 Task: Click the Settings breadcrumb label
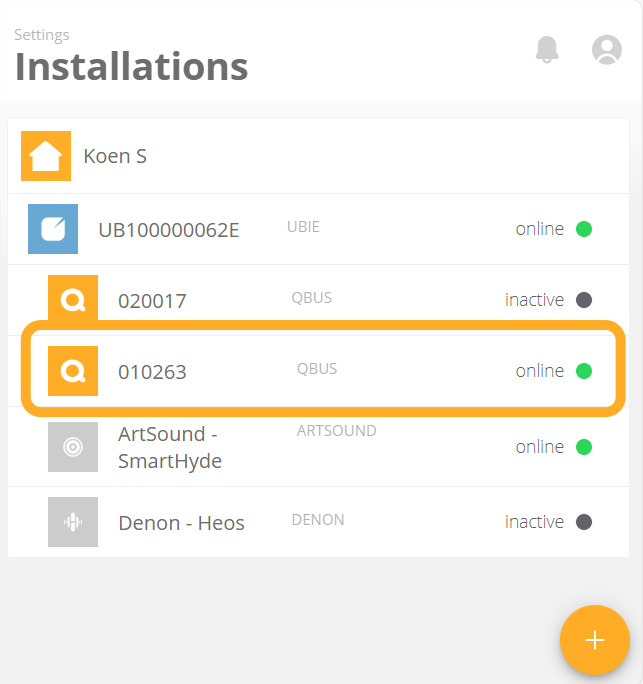(x=42, y=34)
